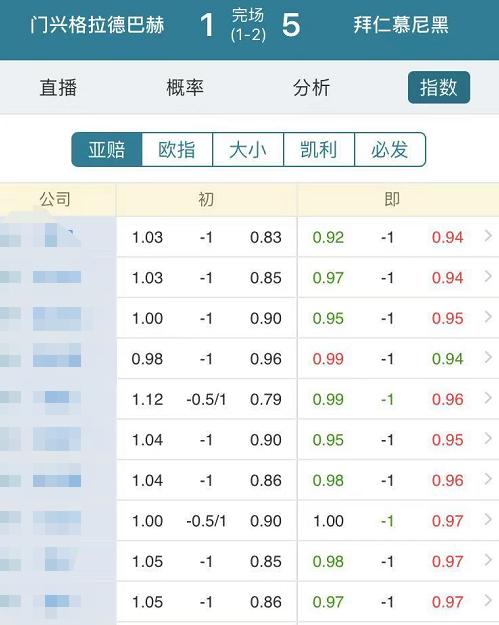Open details arrow for row starting 0.98
The height and width of the screenshot is (625, 499).
(488, 357)
